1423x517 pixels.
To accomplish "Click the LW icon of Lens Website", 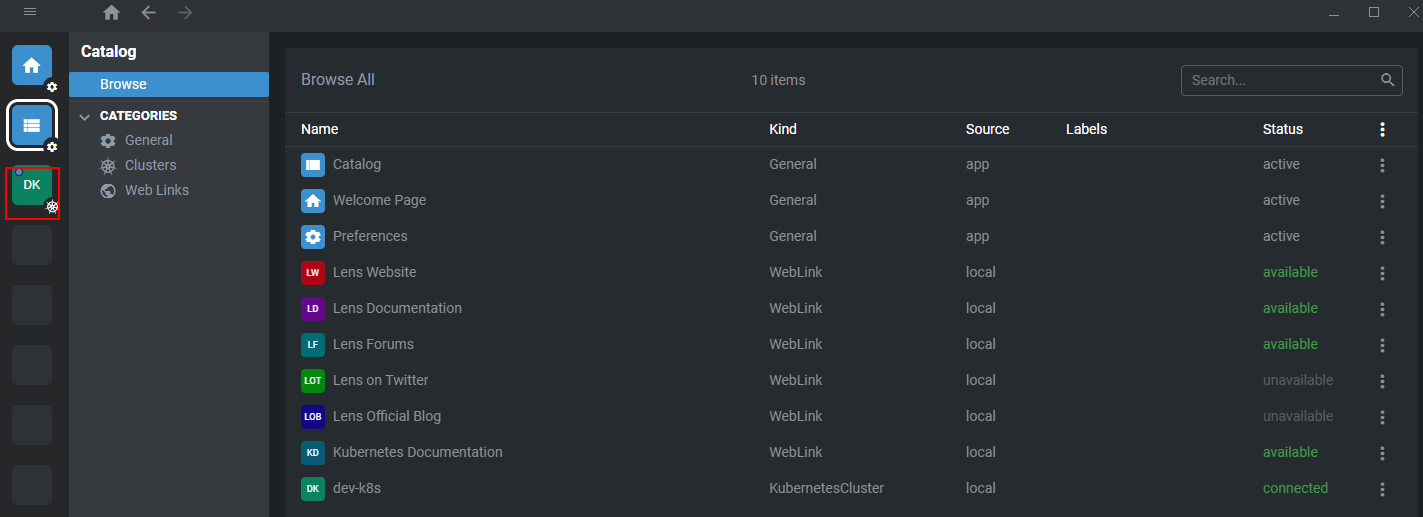I will point(313,272).
